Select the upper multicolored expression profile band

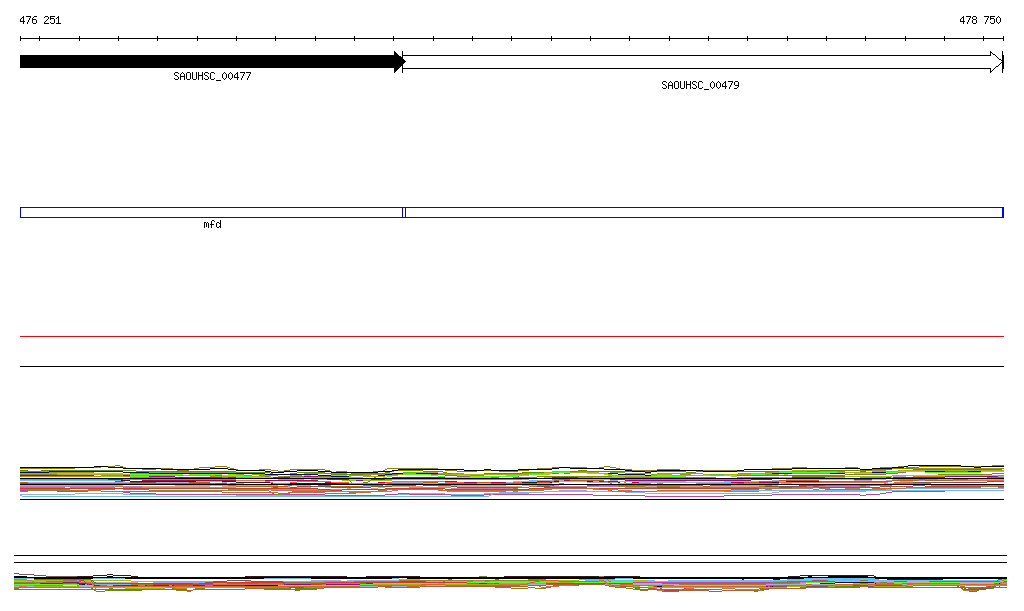(512, 480)
